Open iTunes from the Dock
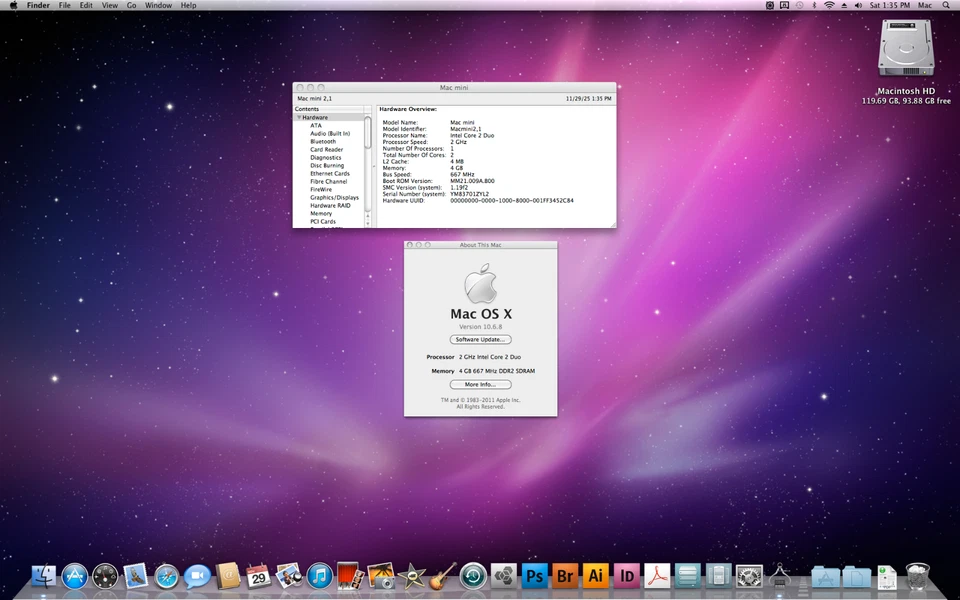The height and width of the screenshot is (600, 960). pos(319,576)
